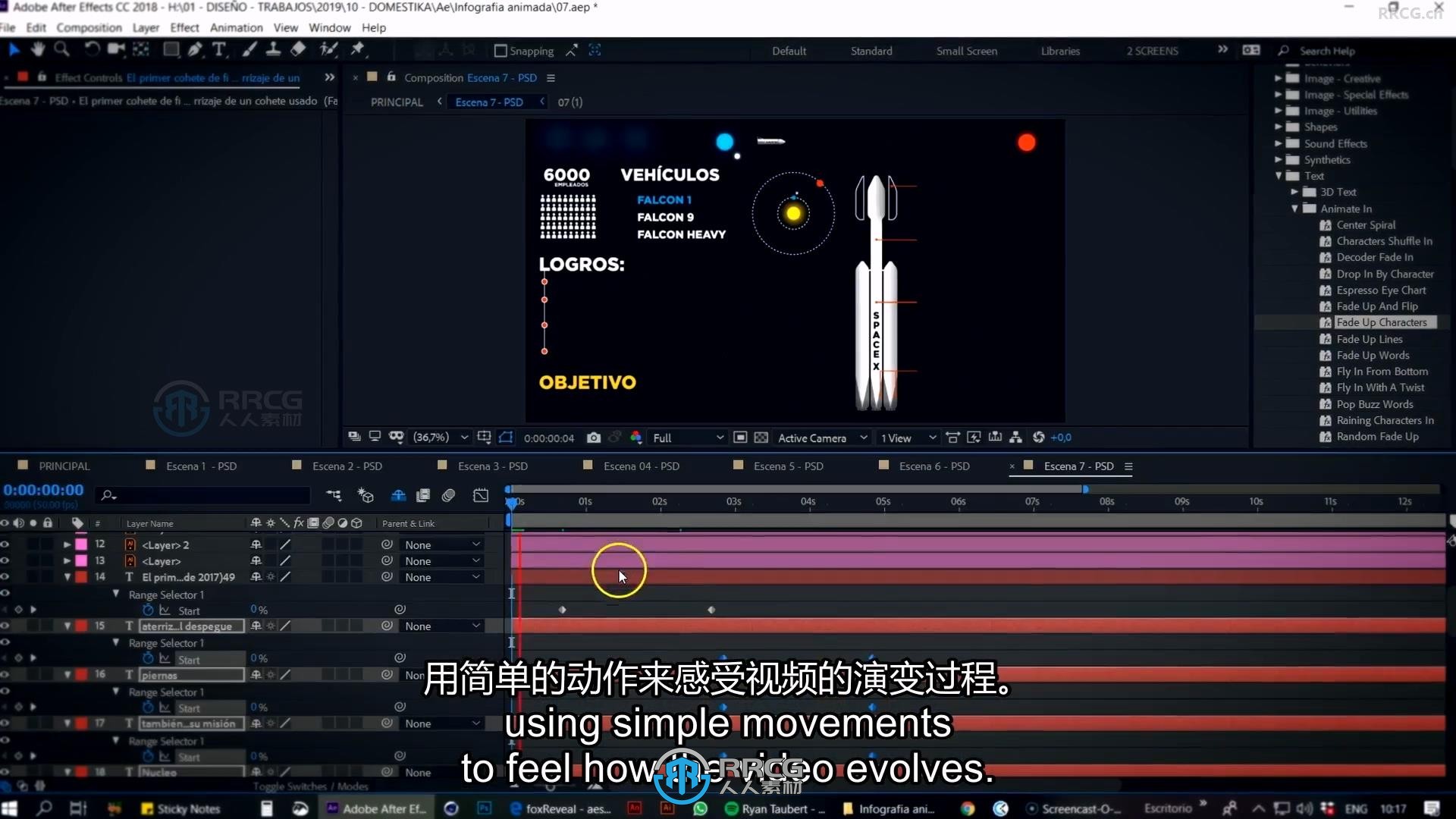Click the Reset Exposure icon

coord(1039,438)
